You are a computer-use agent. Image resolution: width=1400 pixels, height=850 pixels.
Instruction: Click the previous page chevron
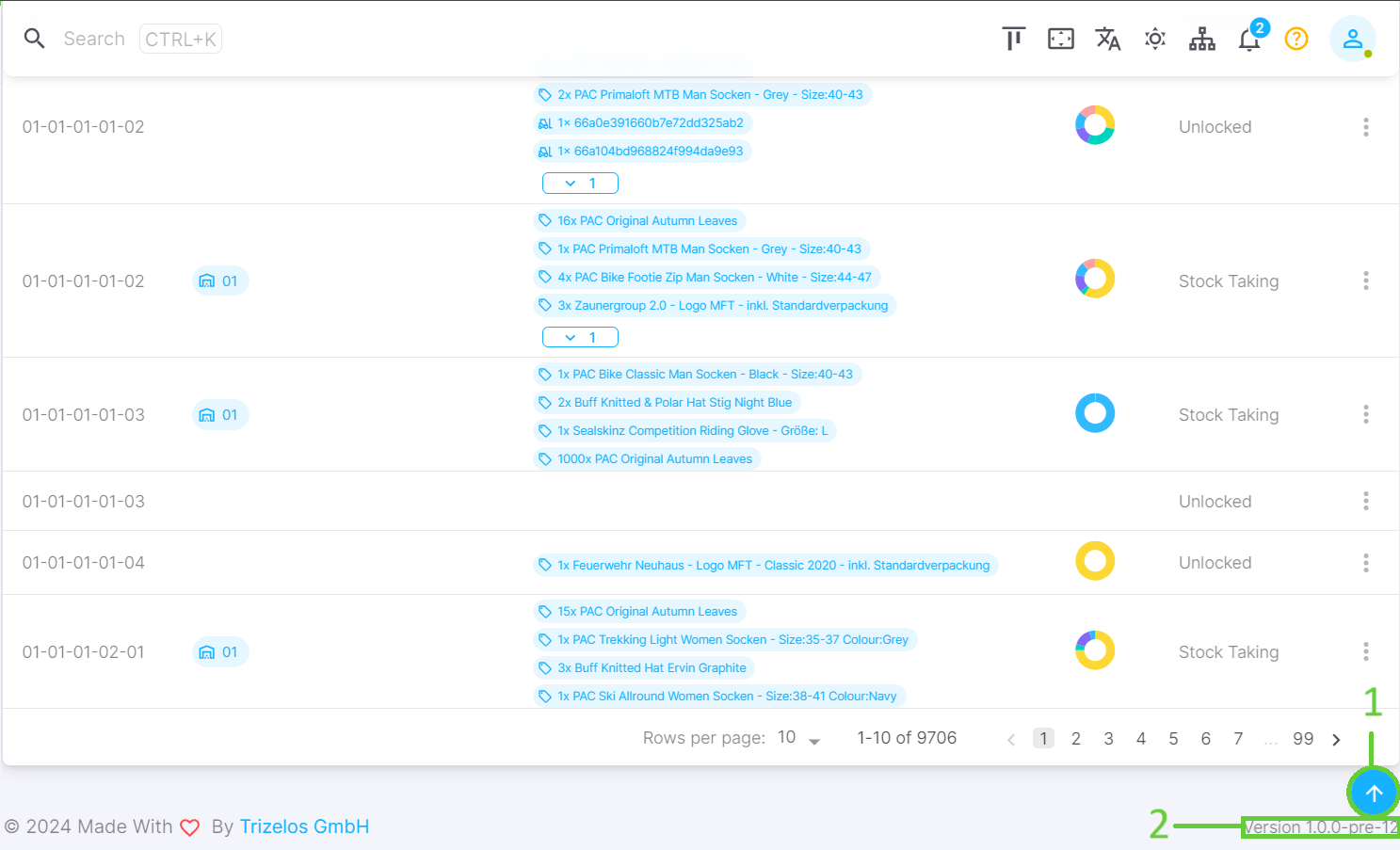click(x=1011, y=740)
